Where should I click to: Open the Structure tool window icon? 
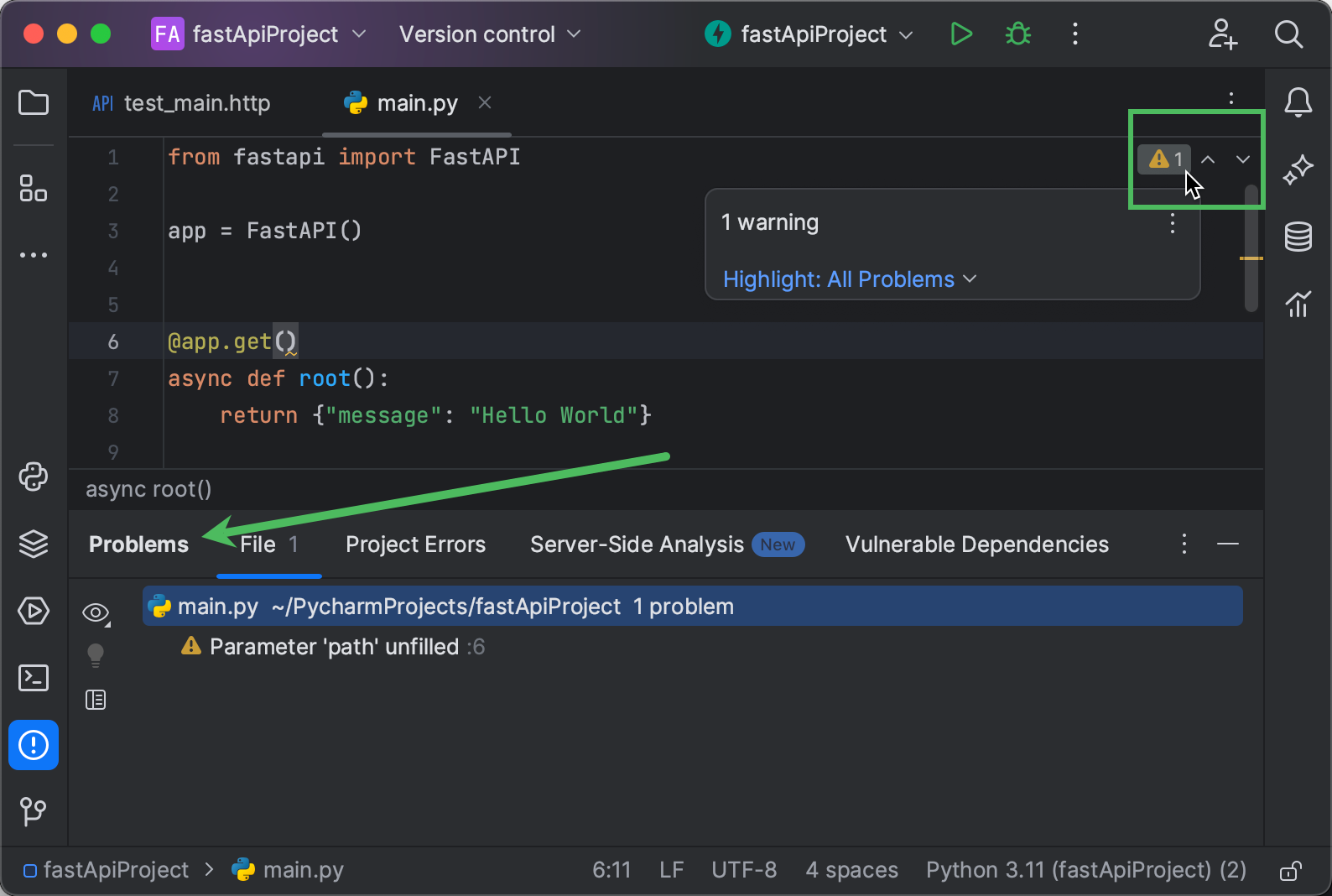point(34,188)
